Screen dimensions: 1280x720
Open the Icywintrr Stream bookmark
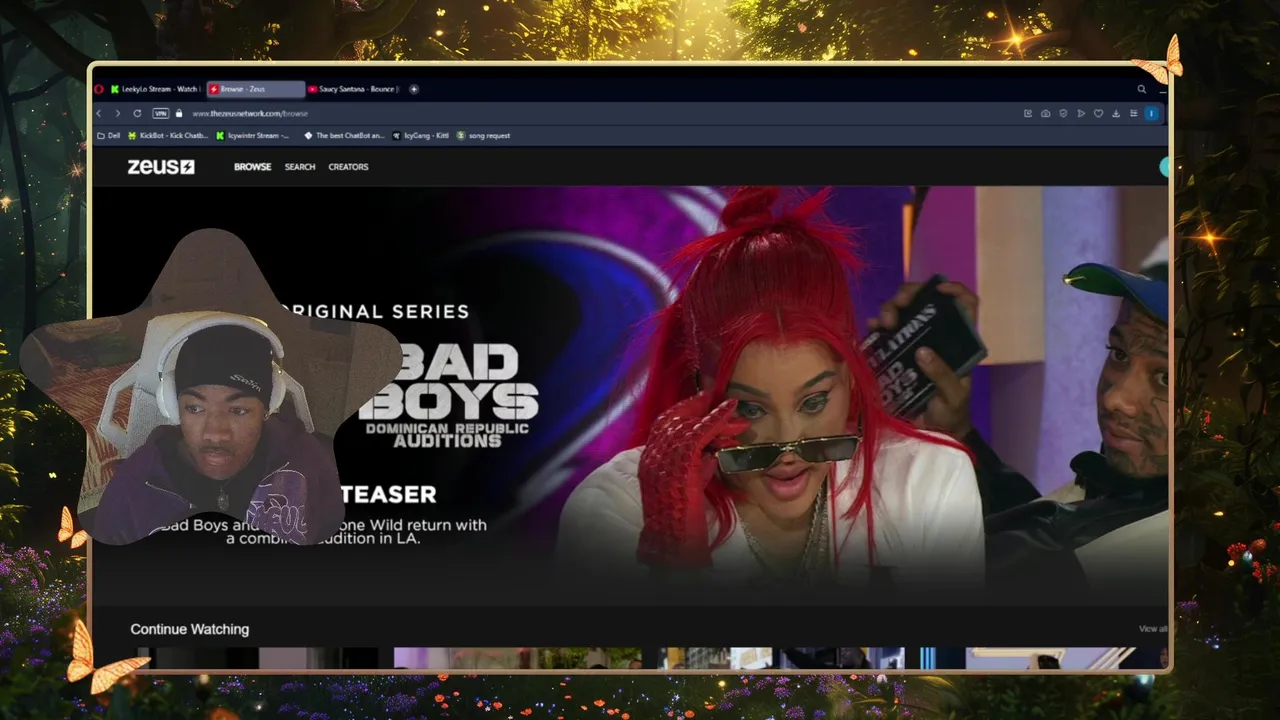[x=253, y=135]
